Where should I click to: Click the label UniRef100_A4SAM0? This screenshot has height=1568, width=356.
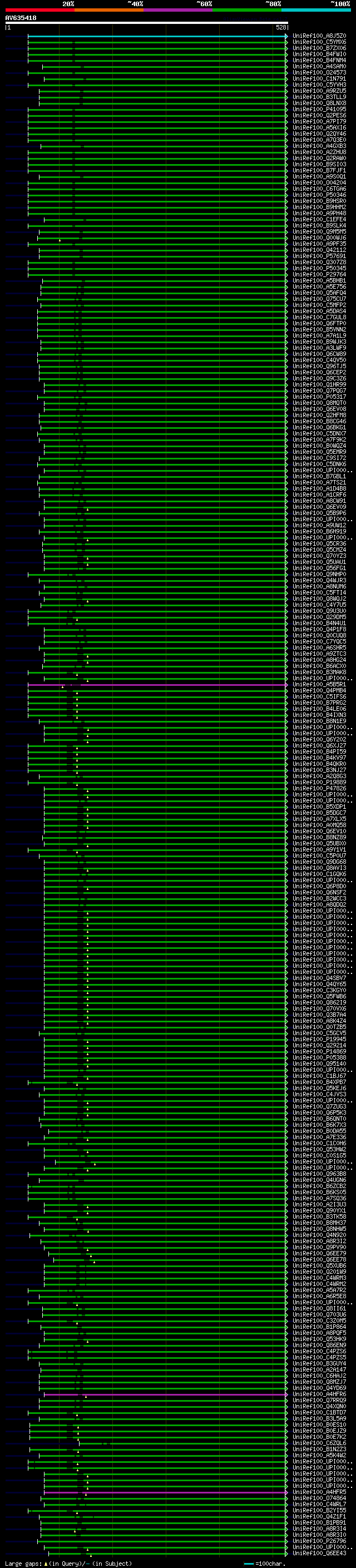point(319,66)
